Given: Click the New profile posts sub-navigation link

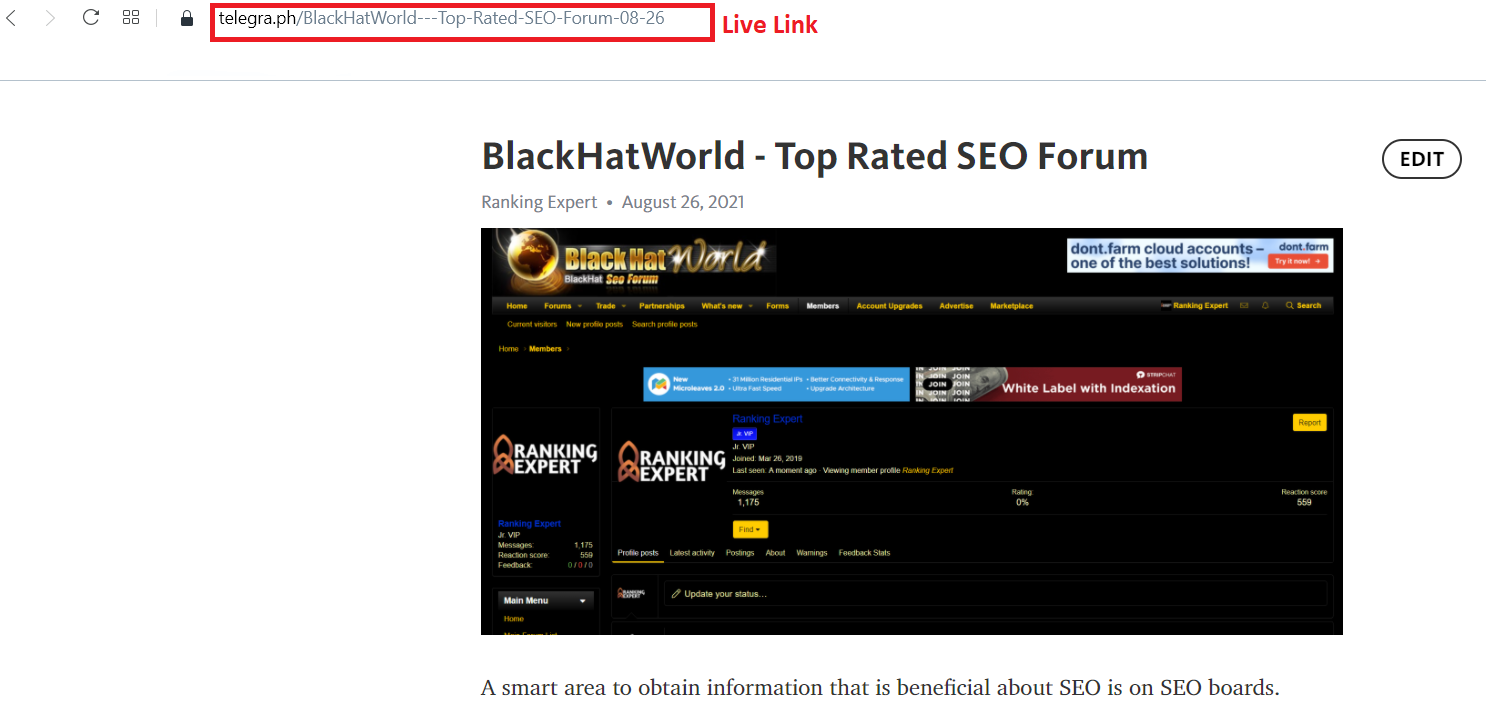Looking at the screenshot, I should pyautogui.click(x=594, y=325).
